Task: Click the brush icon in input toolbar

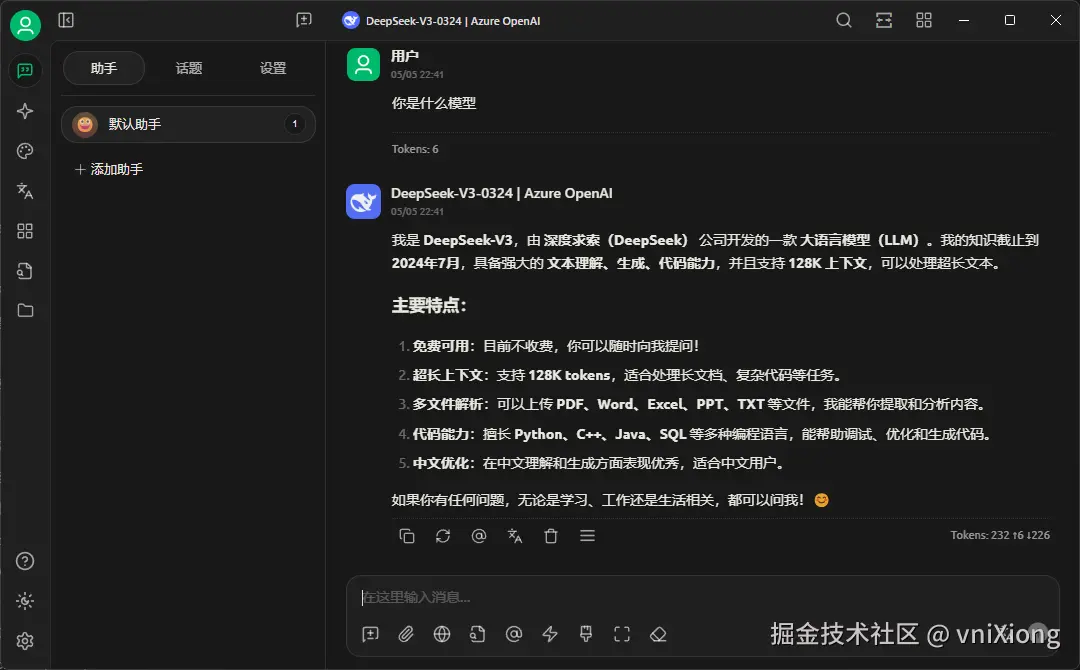Action: pos(586,634)
